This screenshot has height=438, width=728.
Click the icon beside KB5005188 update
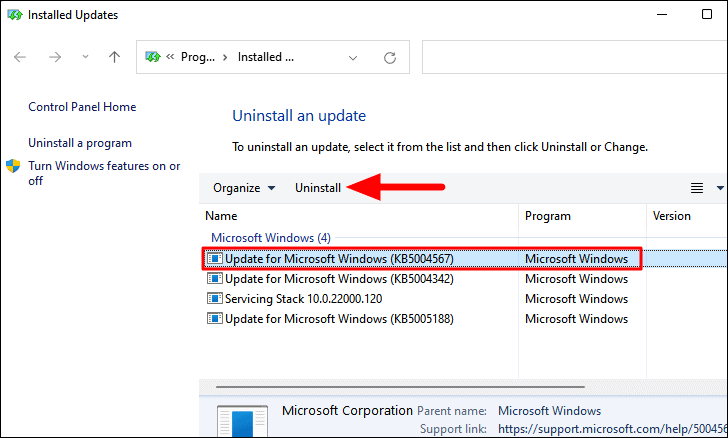click(x=214, y=318)
